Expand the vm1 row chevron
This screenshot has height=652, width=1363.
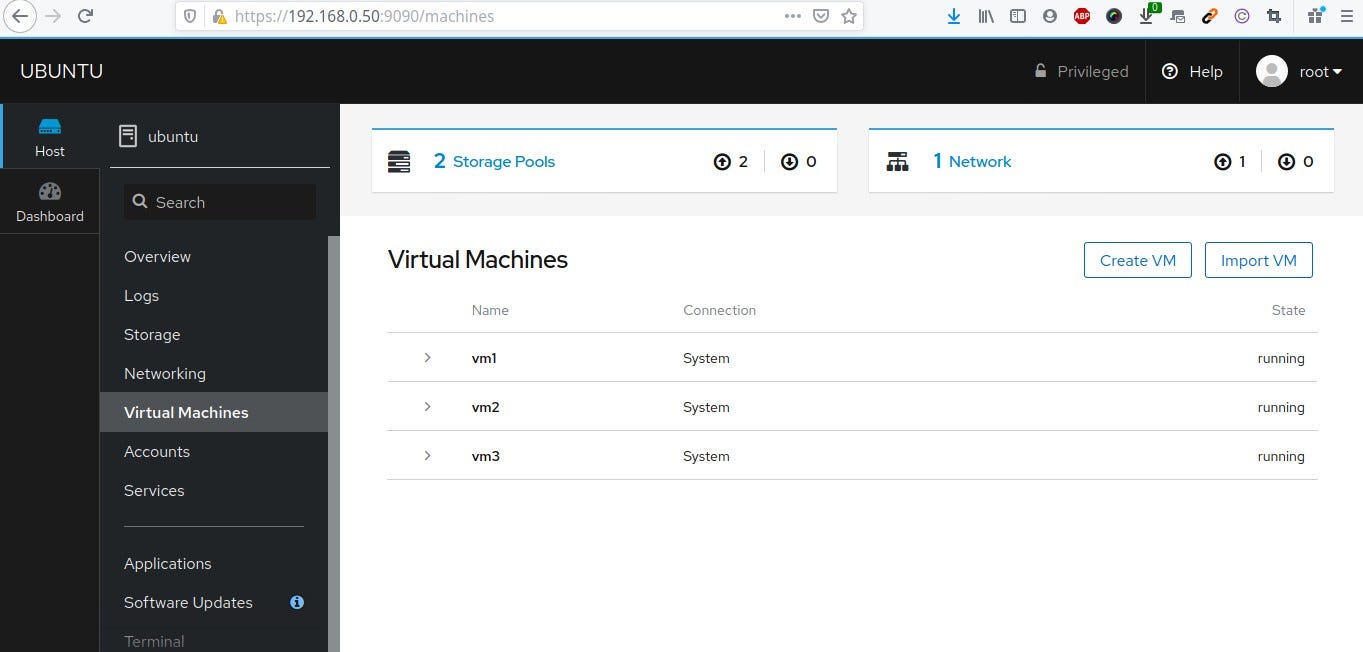pos(427,357)
